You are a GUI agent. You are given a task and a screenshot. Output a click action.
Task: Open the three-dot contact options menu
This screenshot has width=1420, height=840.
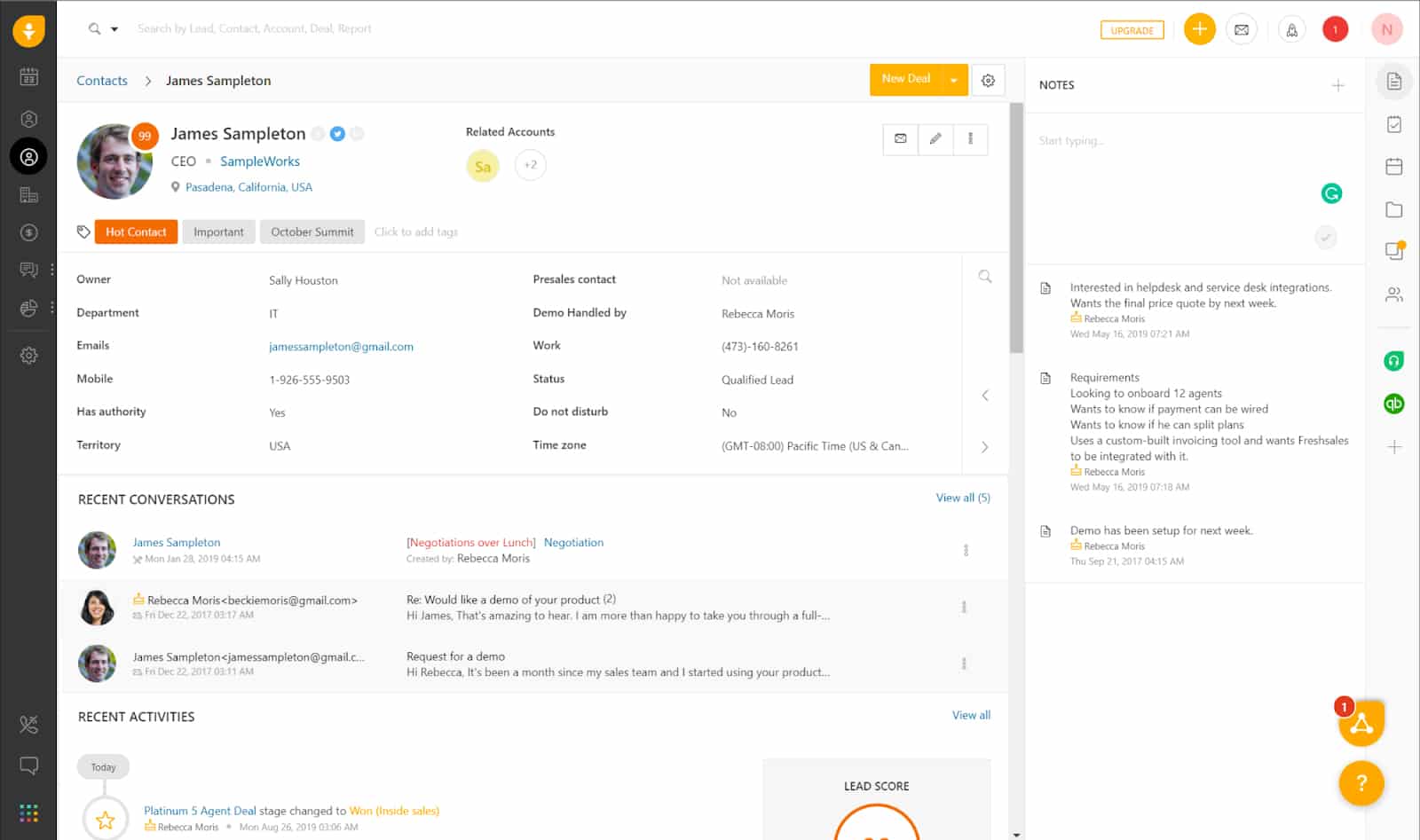[x=970, y=138]
